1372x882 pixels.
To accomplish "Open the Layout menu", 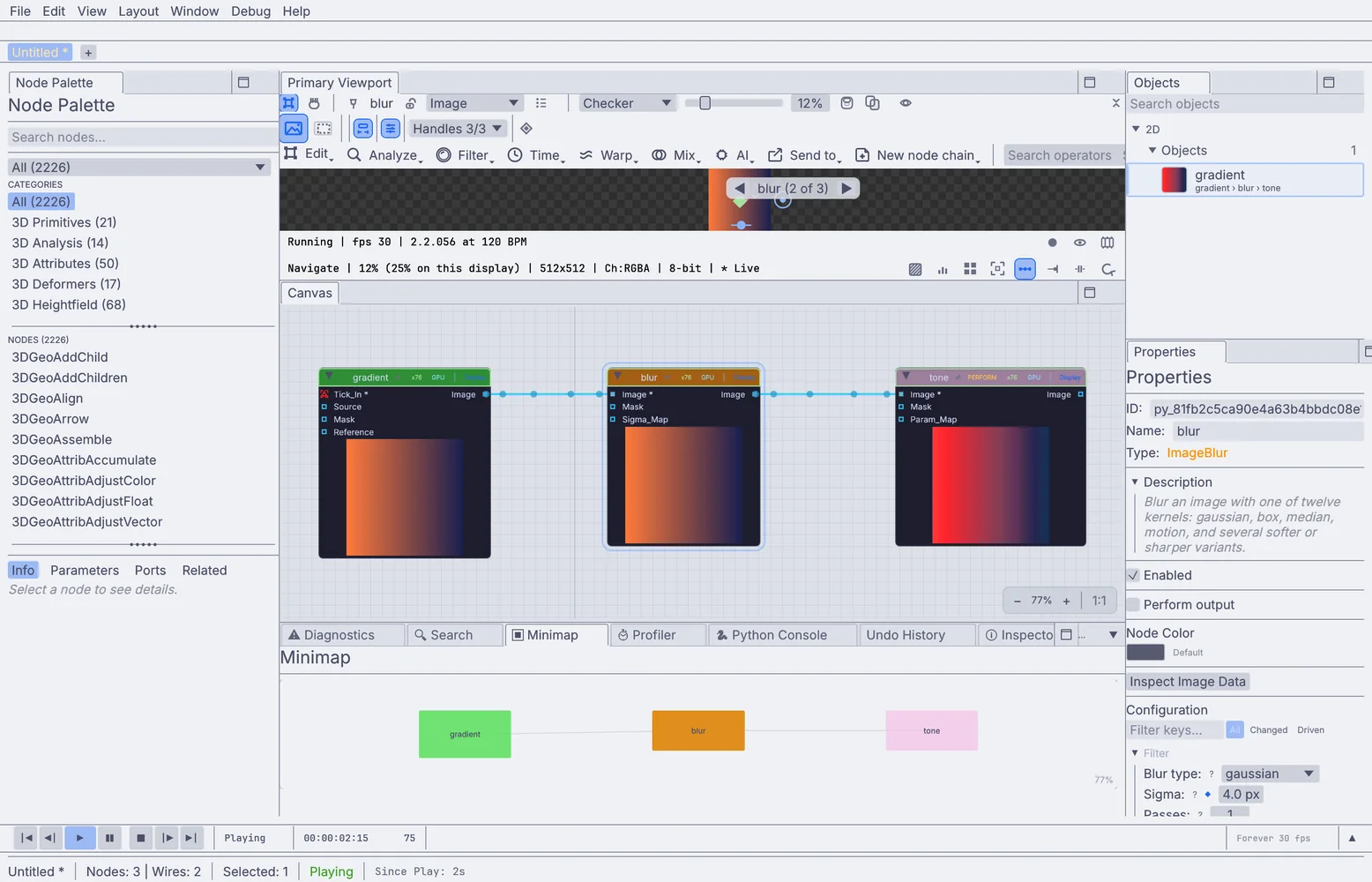I will tap(138, 11).
